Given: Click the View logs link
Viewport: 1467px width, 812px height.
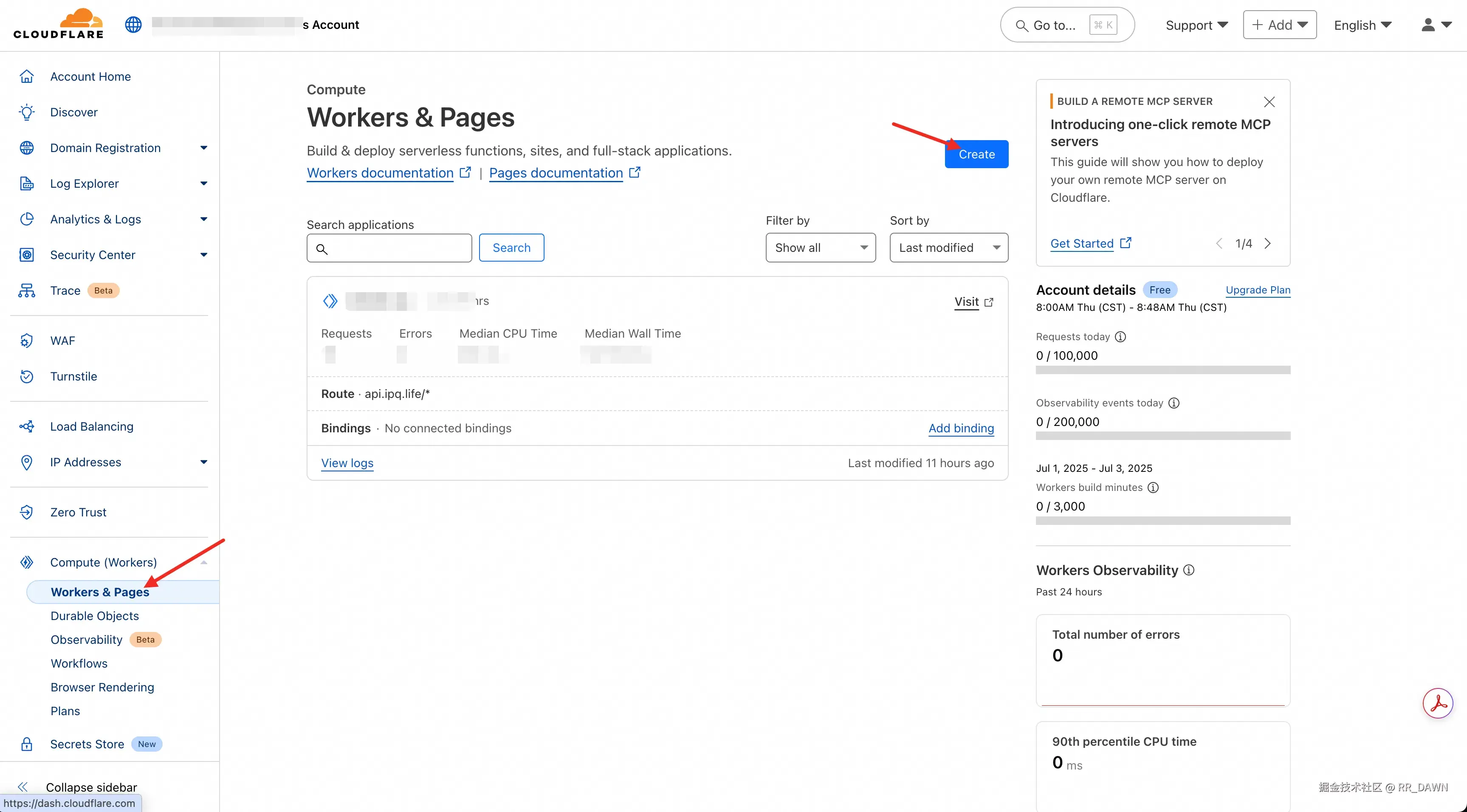Looking at the screenshot, I should (x=347, y=463).
